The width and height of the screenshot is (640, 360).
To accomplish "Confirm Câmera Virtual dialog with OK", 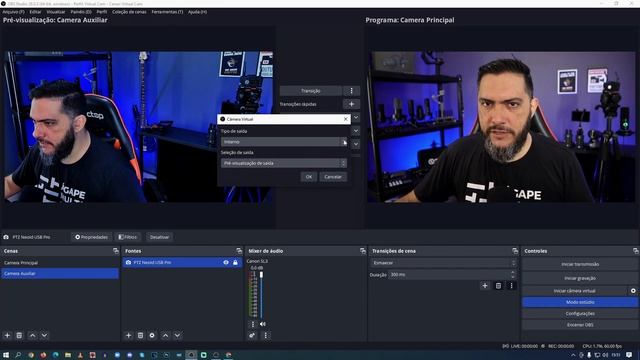I will [x=309, y=177].
